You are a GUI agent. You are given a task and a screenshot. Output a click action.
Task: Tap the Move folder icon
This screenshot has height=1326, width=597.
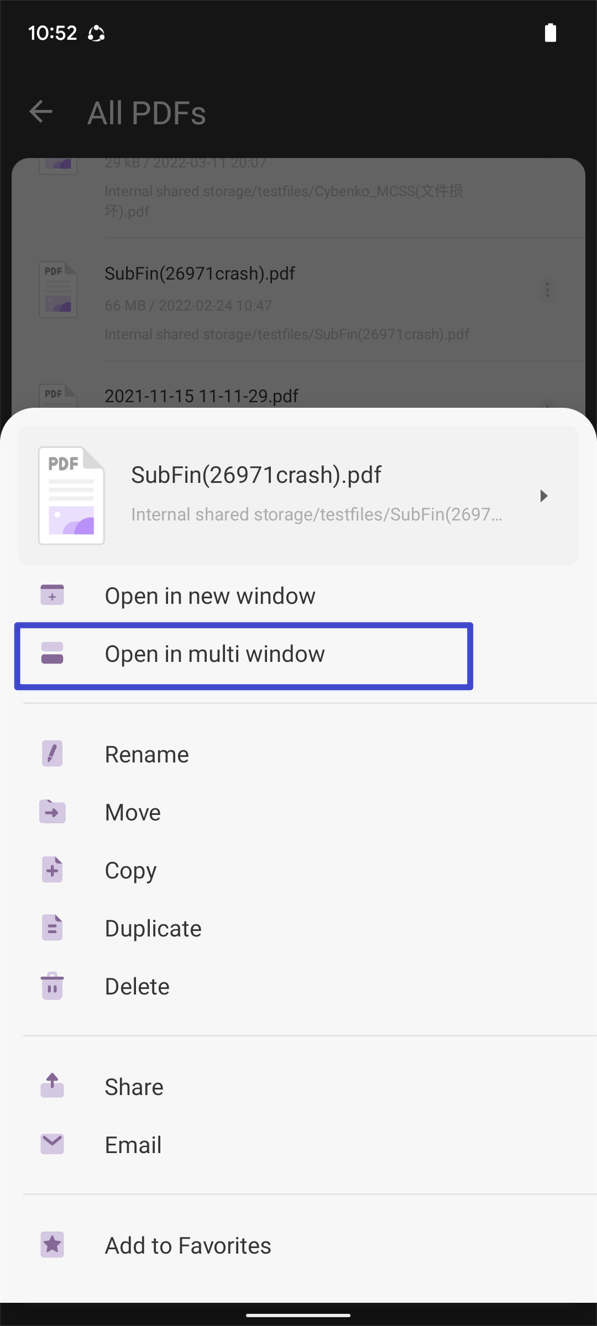coord(52,812)
